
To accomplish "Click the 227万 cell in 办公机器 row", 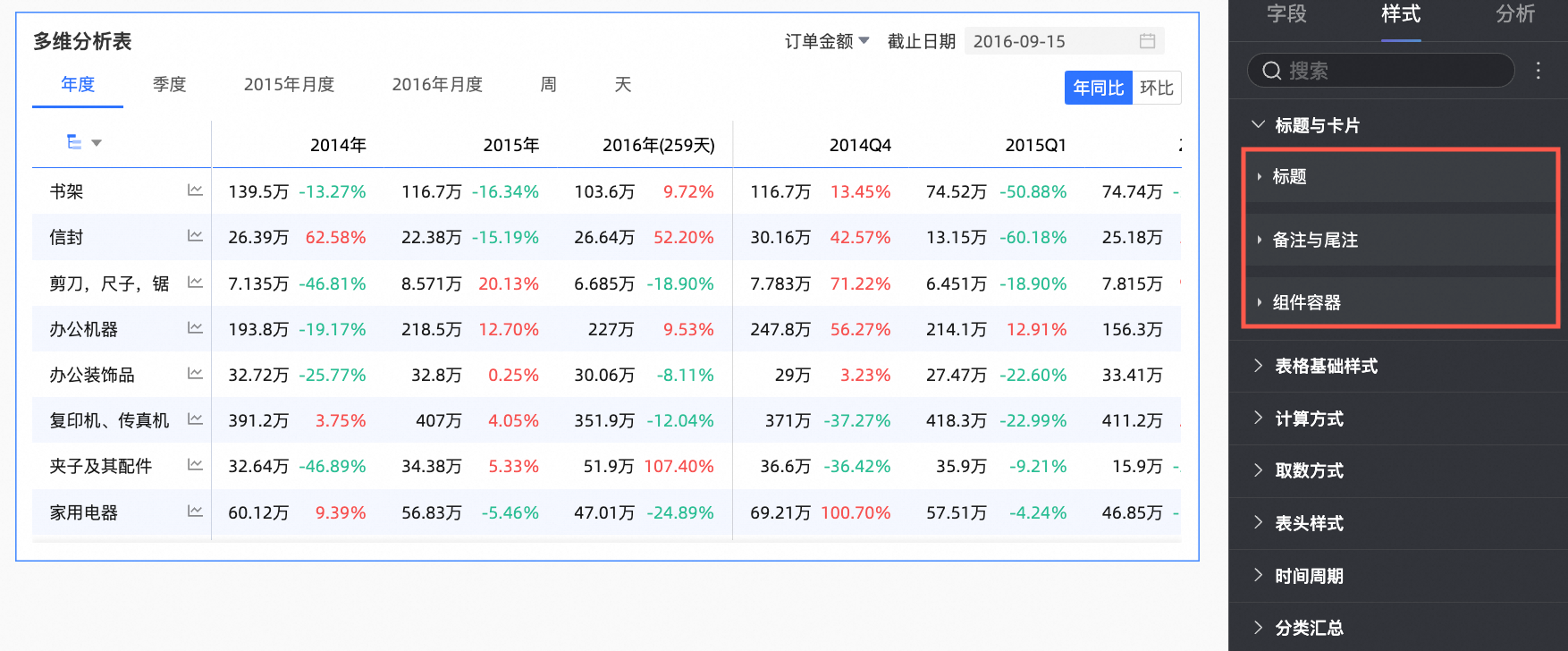I will tap(611, 329).
